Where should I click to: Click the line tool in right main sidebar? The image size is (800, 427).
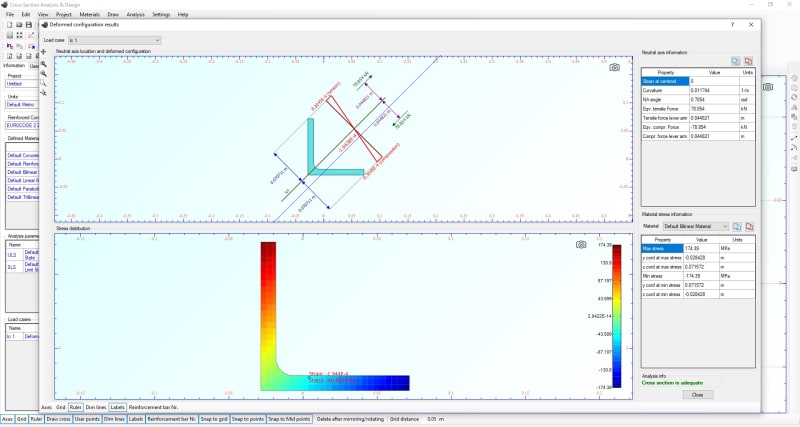(x=794, y=138)
